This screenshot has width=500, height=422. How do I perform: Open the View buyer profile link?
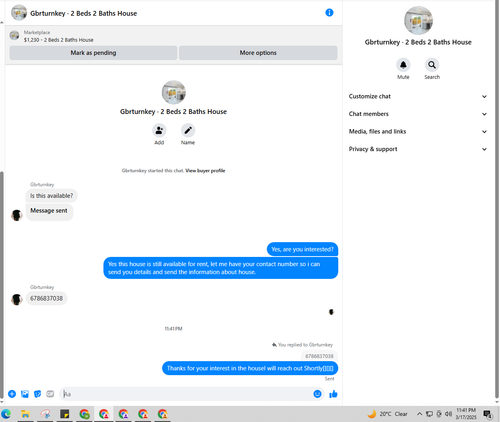click(x=205, y=171)
